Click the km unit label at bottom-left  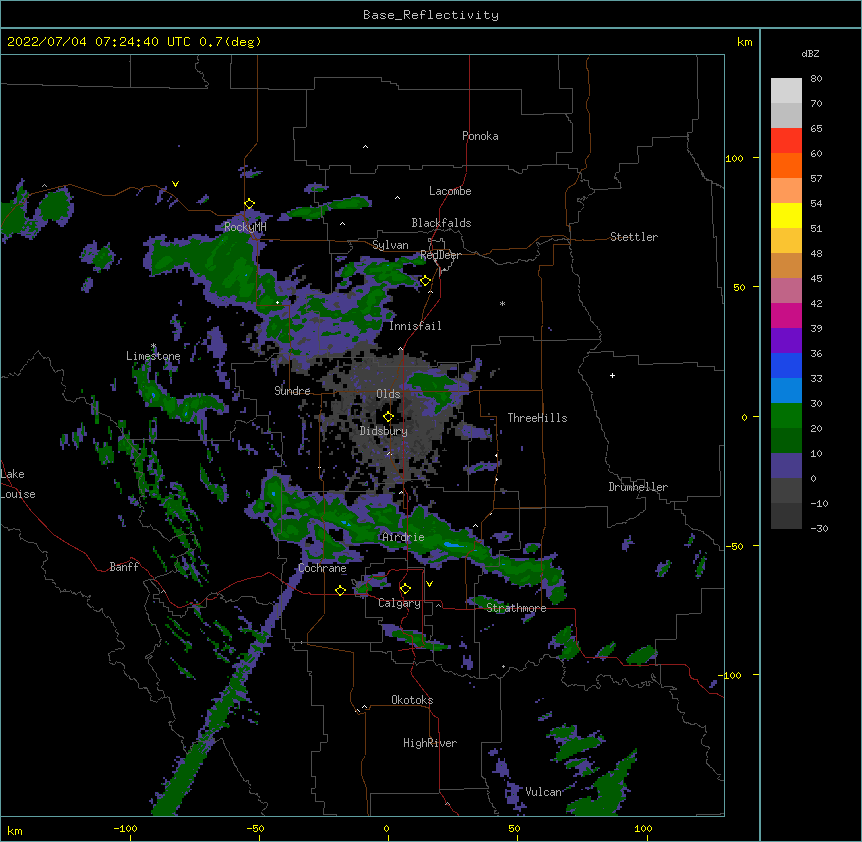coord(15,831)
